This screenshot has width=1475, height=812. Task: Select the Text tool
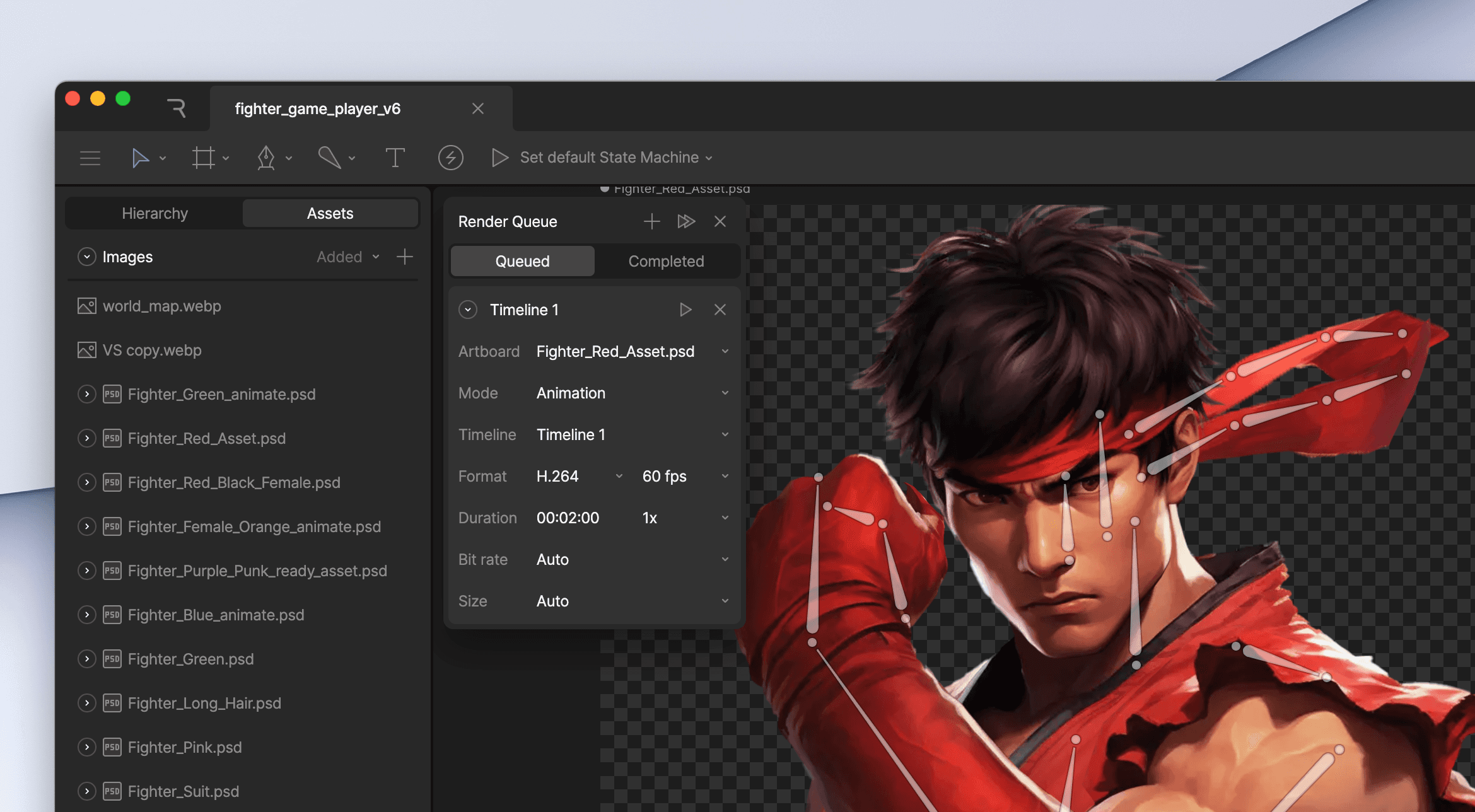coord(395,158)
